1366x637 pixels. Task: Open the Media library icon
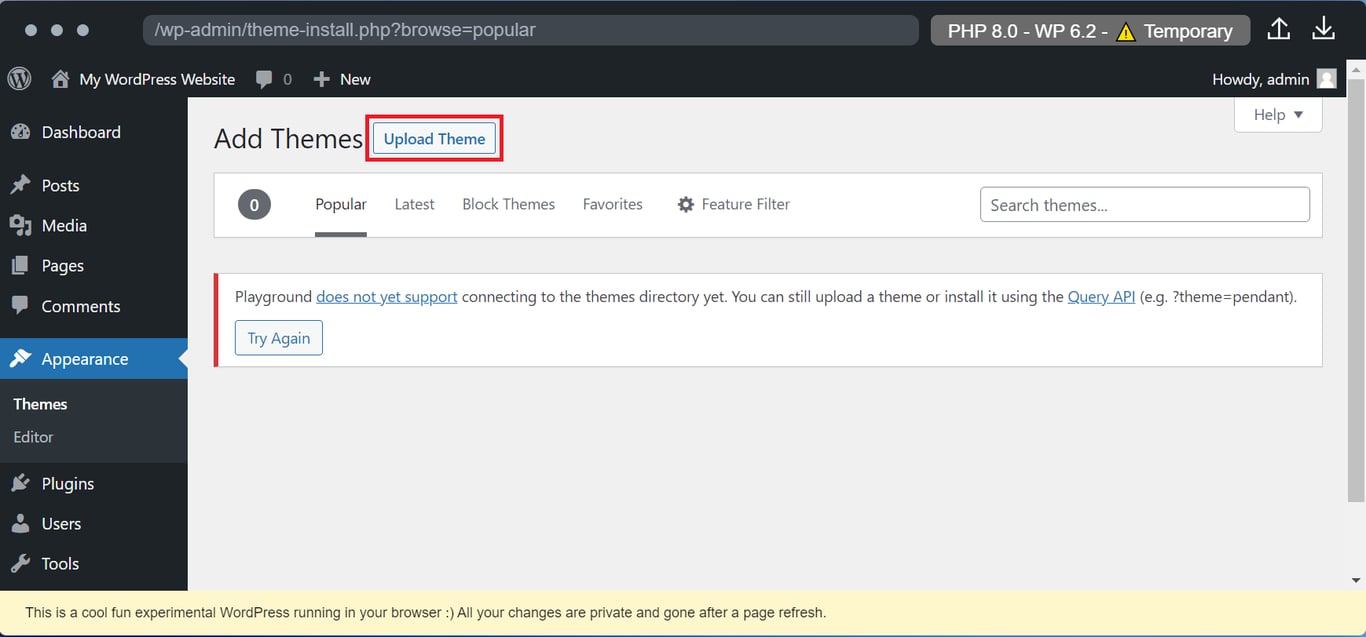(x=23, y=225)
